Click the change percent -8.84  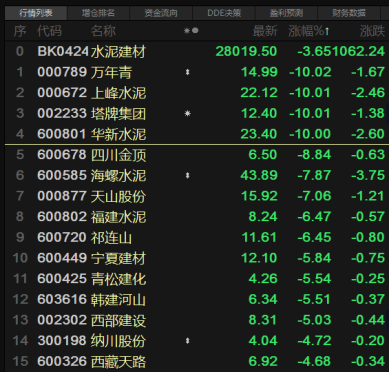click(x=314, y=155)
